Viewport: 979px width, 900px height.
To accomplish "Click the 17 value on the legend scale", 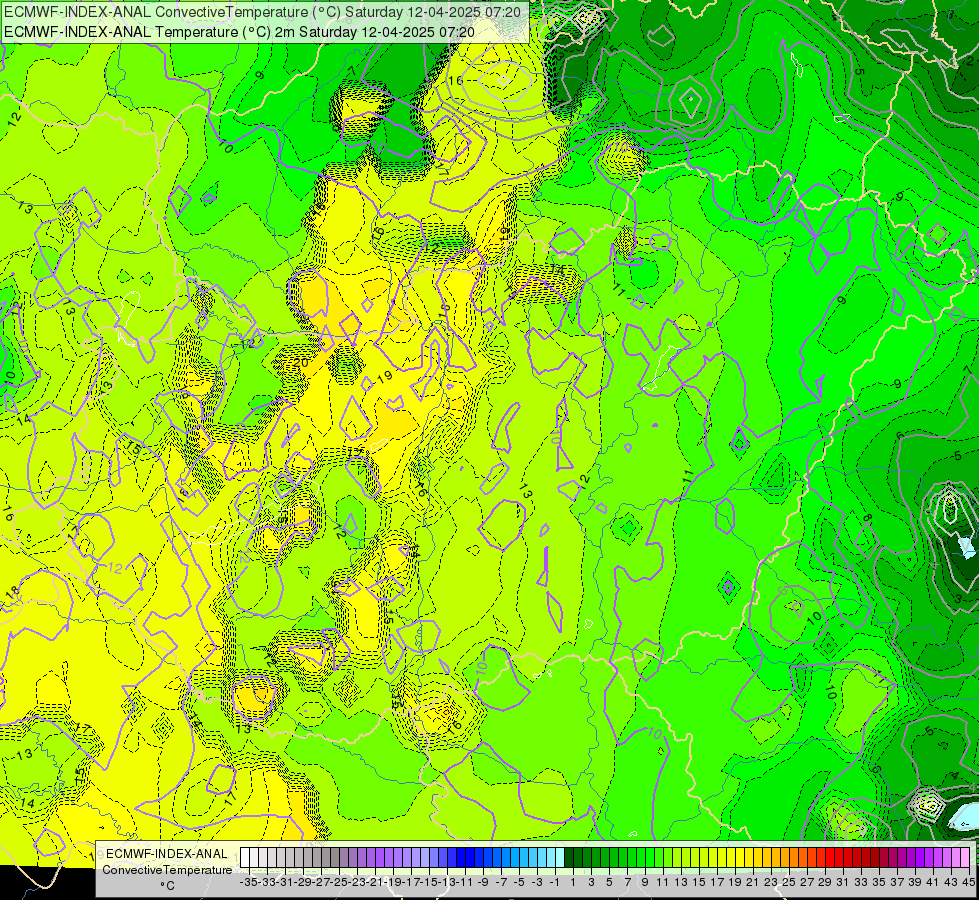I will [717, 882].
